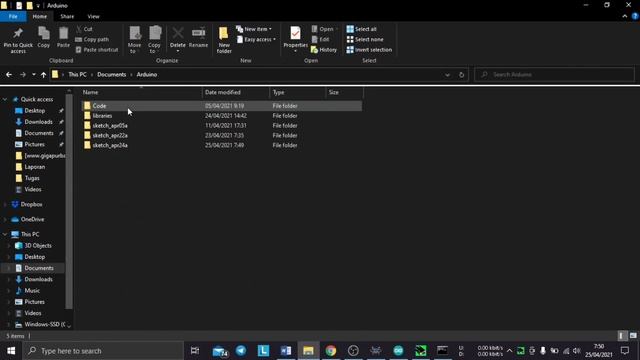Expand the OneDrive tree node

click(5, 219)
